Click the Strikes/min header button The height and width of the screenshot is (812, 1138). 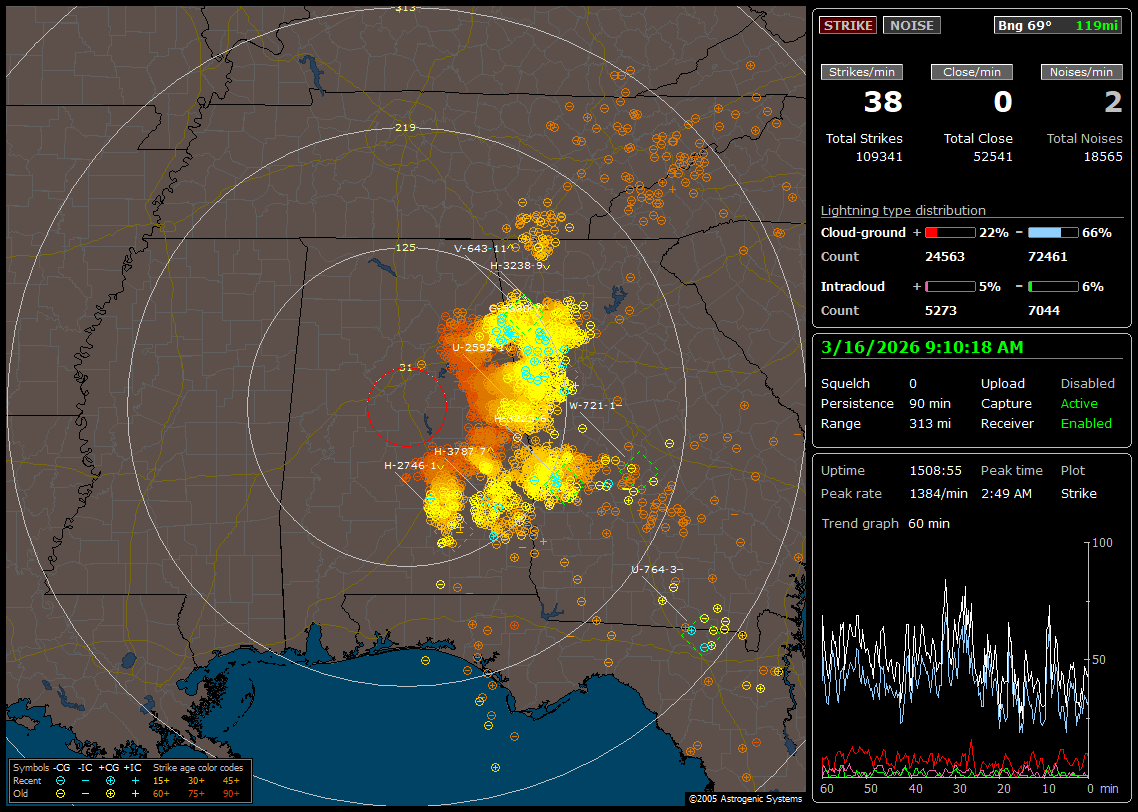862,72
